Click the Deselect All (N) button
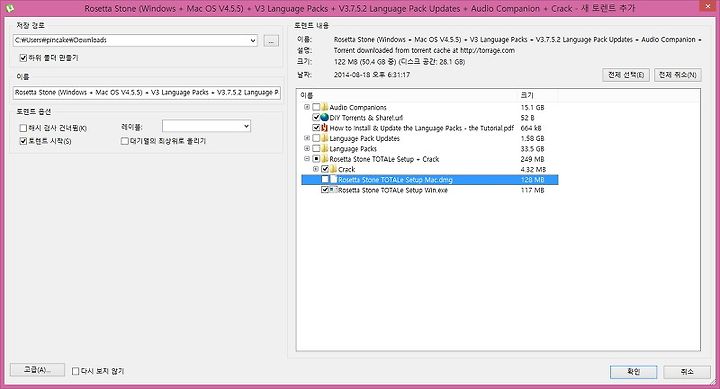This screenshot has height=389, width=720. click(678, 75)
